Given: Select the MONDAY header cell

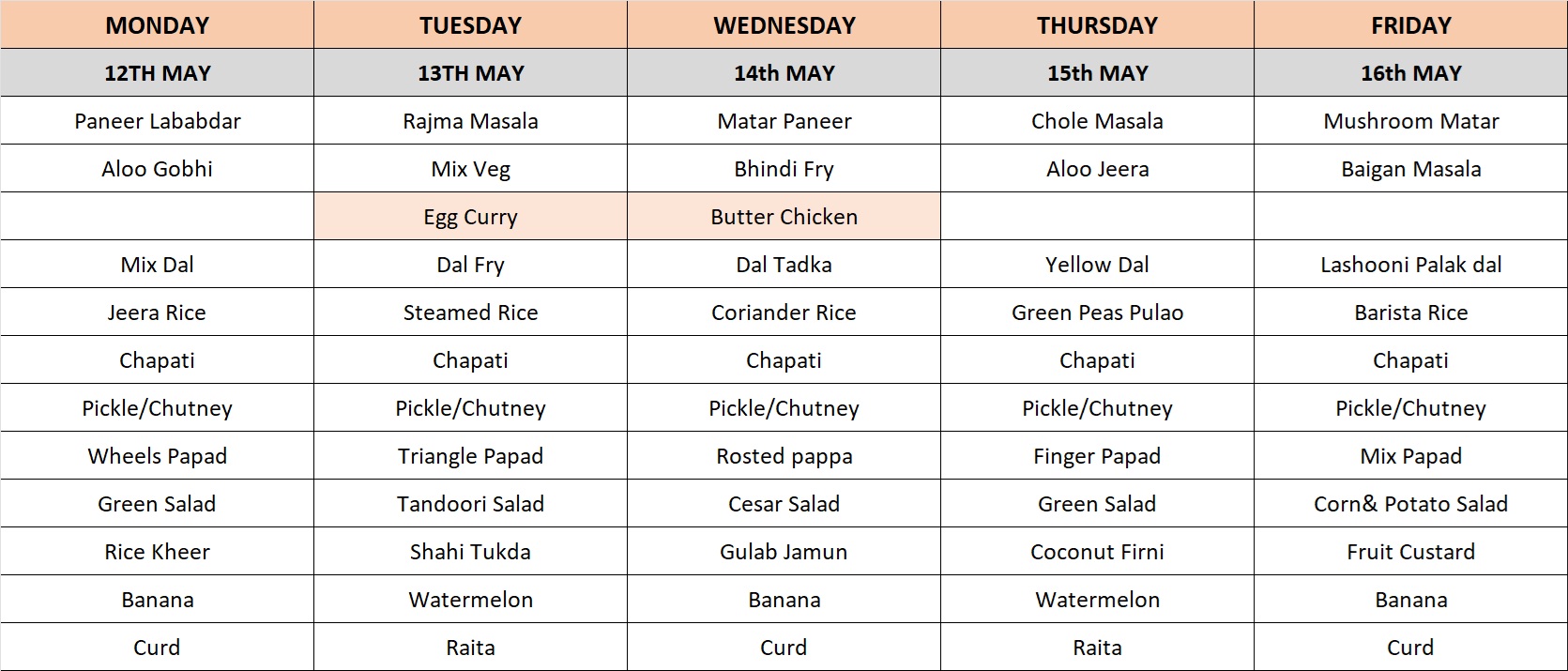Looking at the screenshot, I should 157,24.
